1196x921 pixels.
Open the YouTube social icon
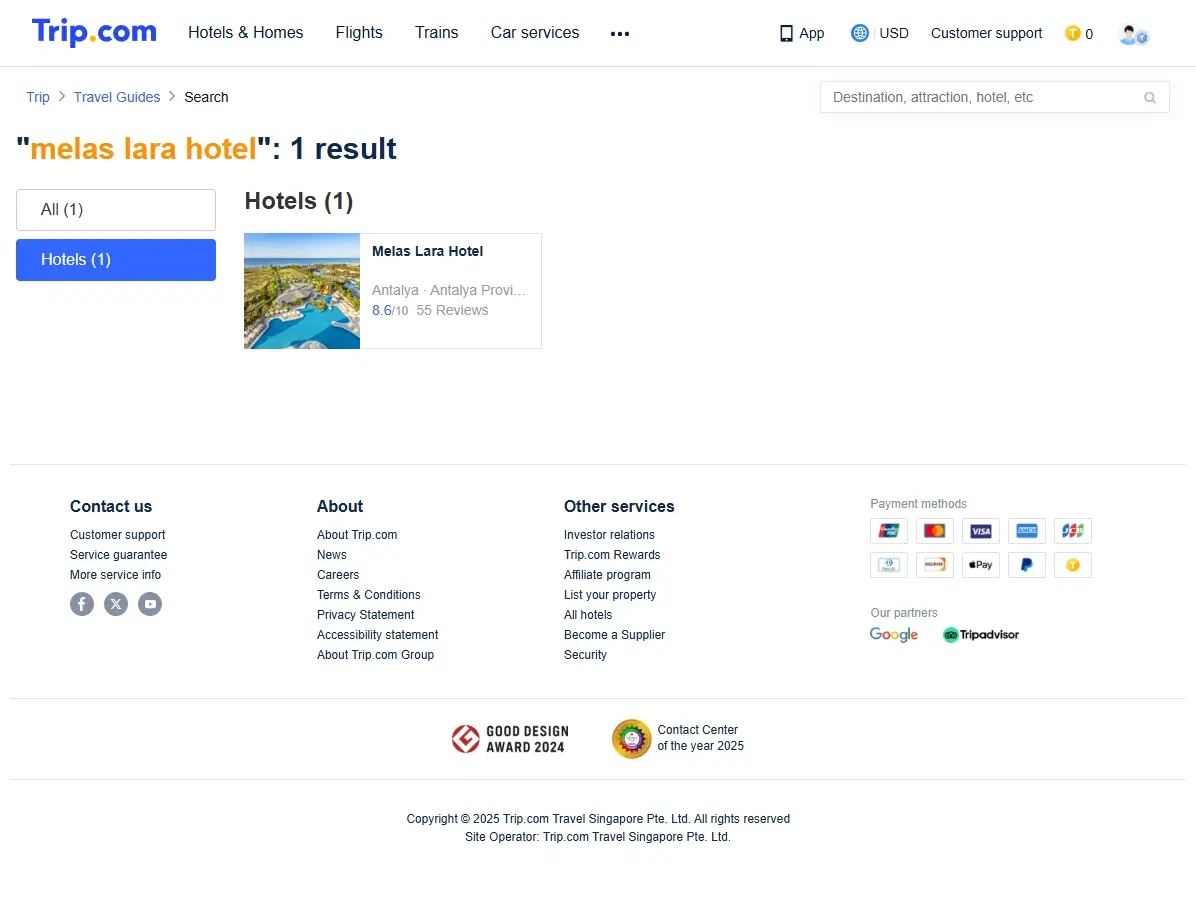tap(150, 604)
